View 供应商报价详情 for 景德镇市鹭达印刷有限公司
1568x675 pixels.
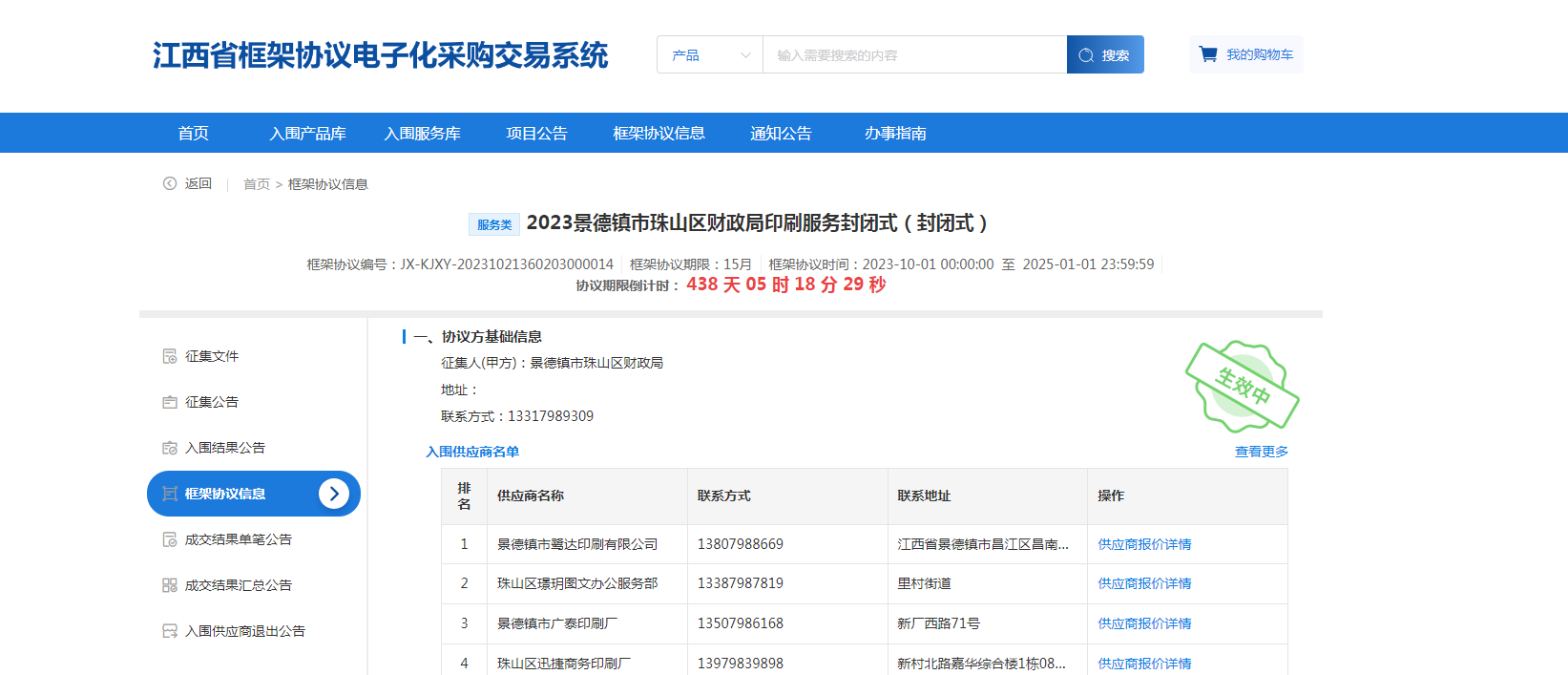pos(1144,544)
